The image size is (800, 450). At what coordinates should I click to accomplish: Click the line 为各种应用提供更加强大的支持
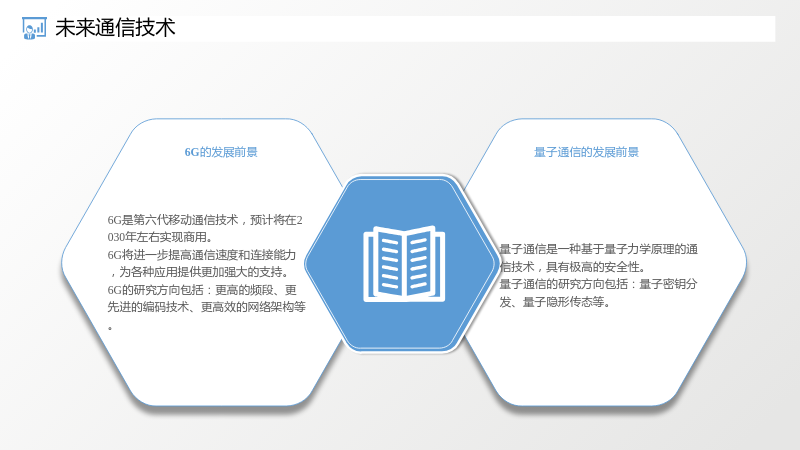(198, 272)
